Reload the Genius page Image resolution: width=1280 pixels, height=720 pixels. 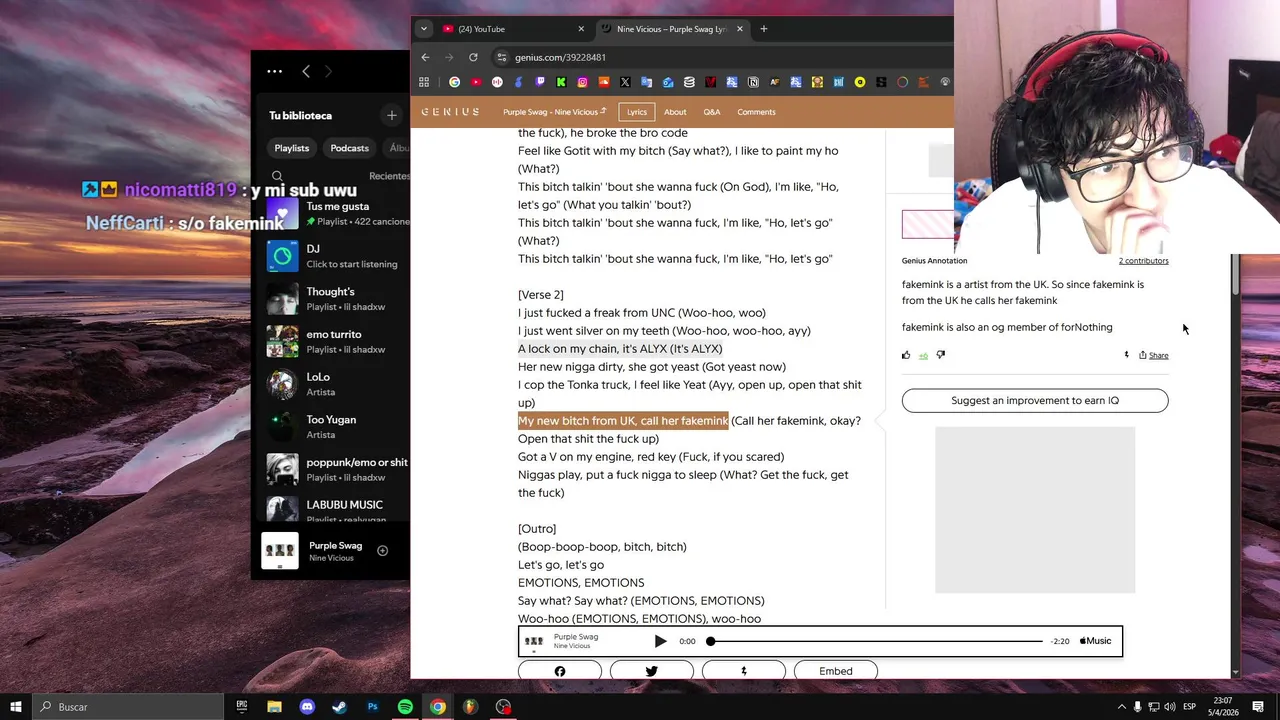(473, 57)
